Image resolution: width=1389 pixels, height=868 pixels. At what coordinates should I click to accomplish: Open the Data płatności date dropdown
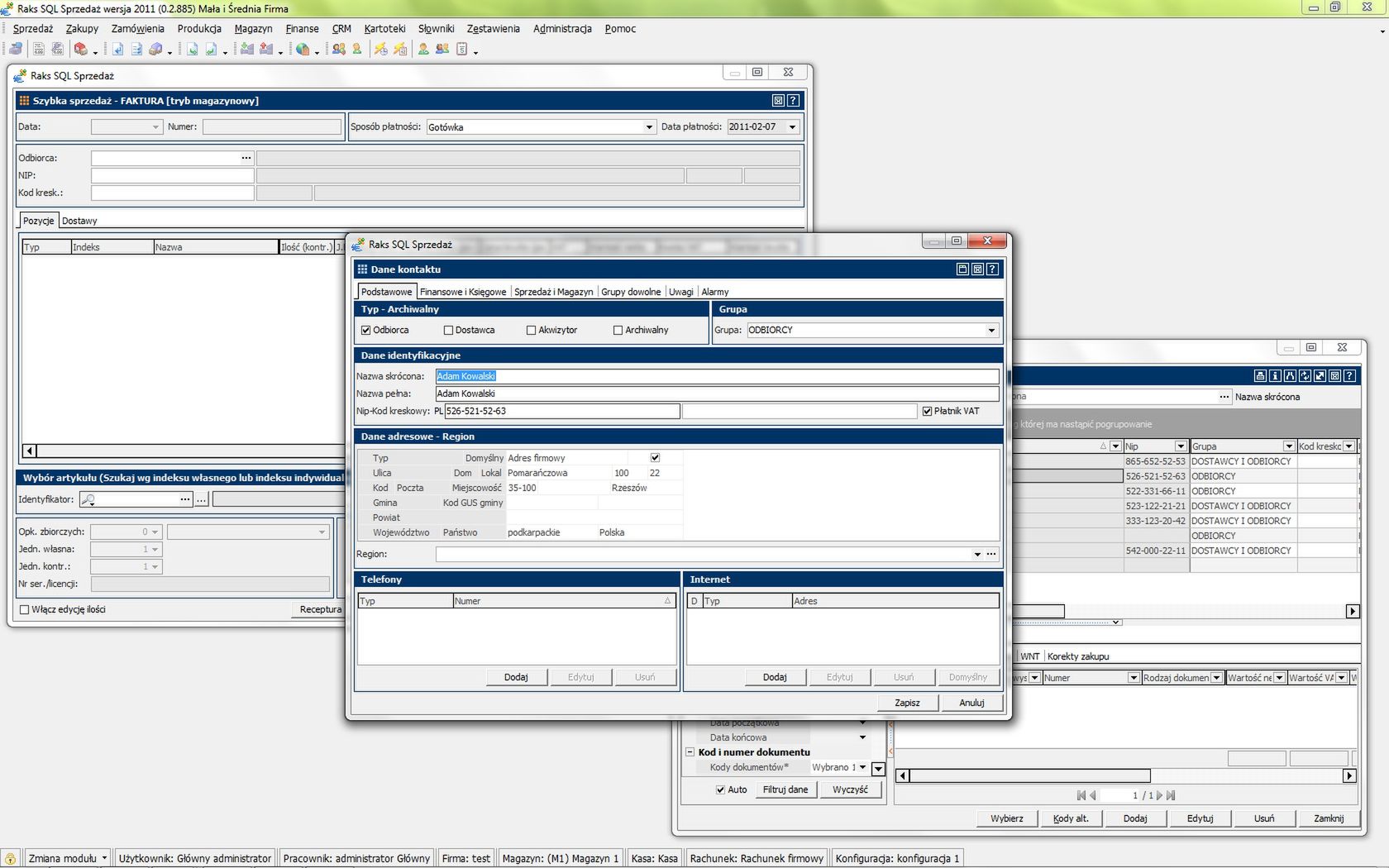(792, 126)
